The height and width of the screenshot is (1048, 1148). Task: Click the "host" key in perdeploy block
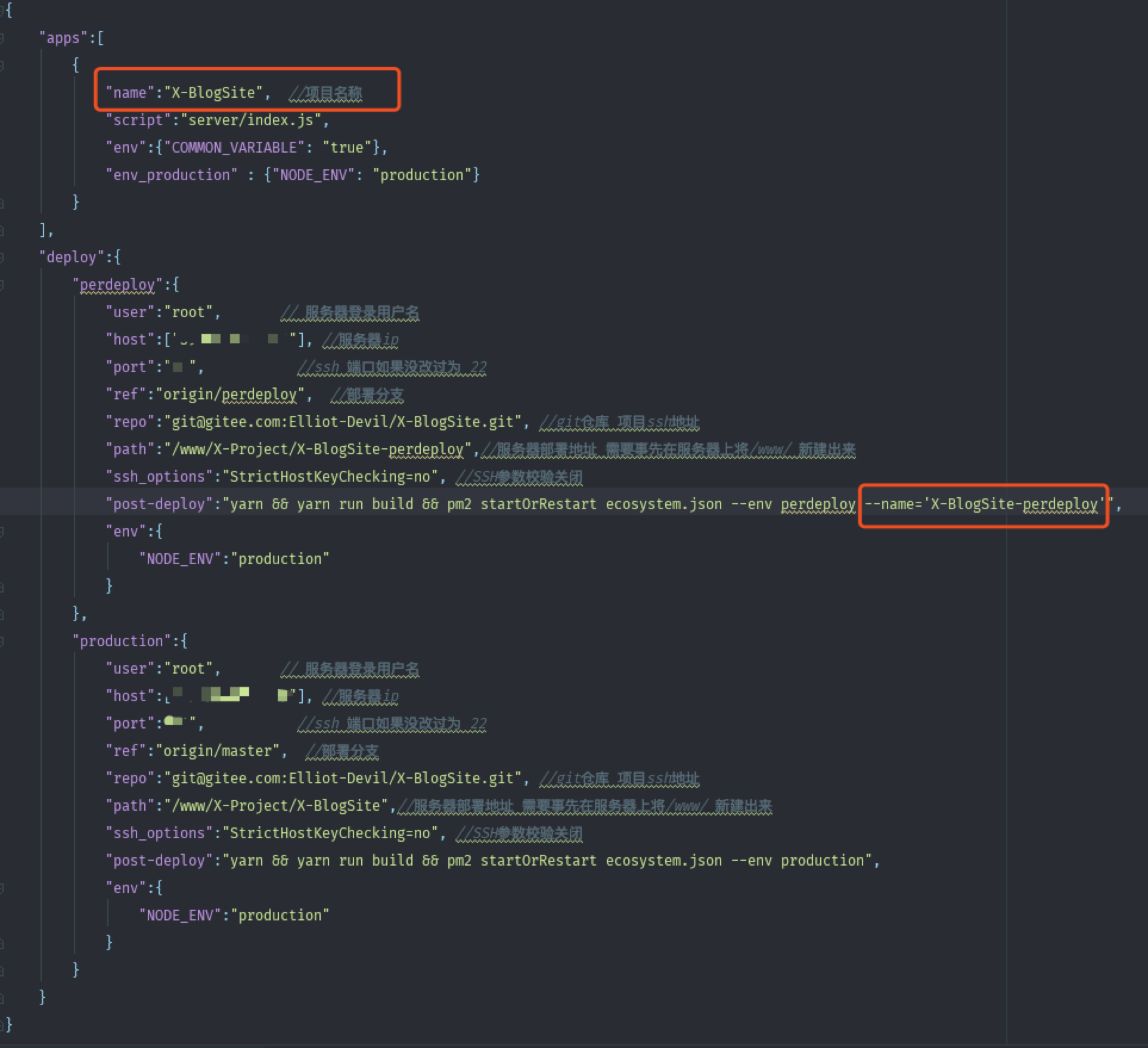click(131, 340)
